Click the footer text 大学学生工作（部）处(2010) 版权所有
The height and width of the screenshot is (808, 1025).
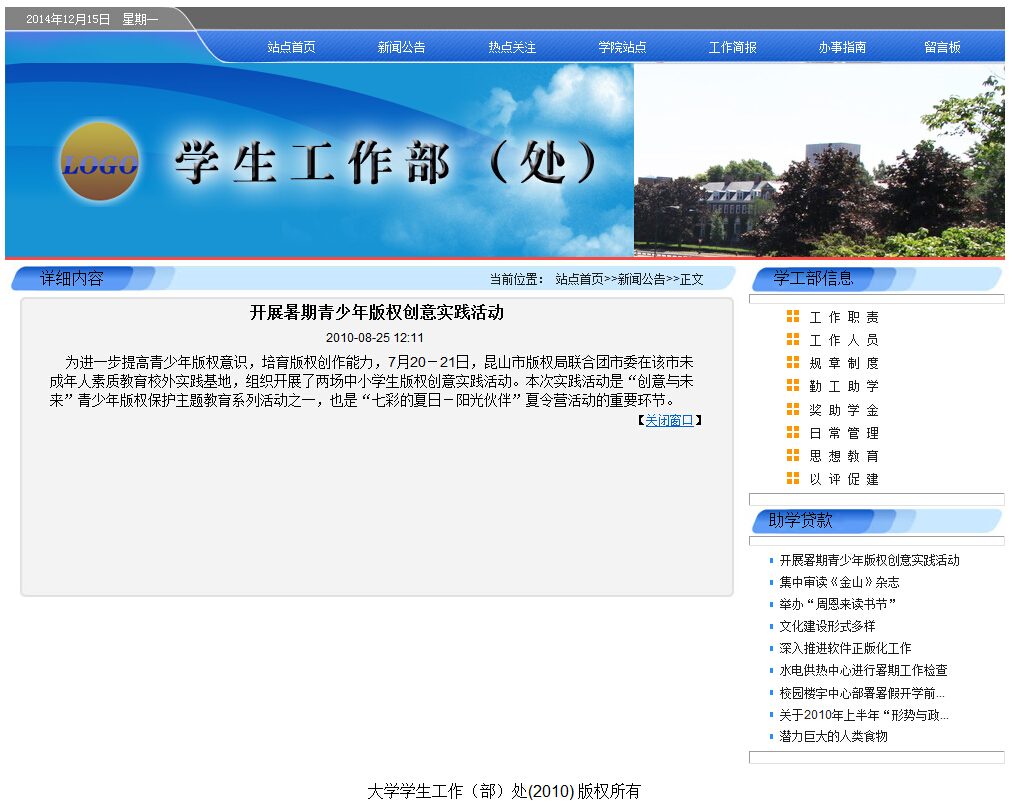click(x=504, y=791)
